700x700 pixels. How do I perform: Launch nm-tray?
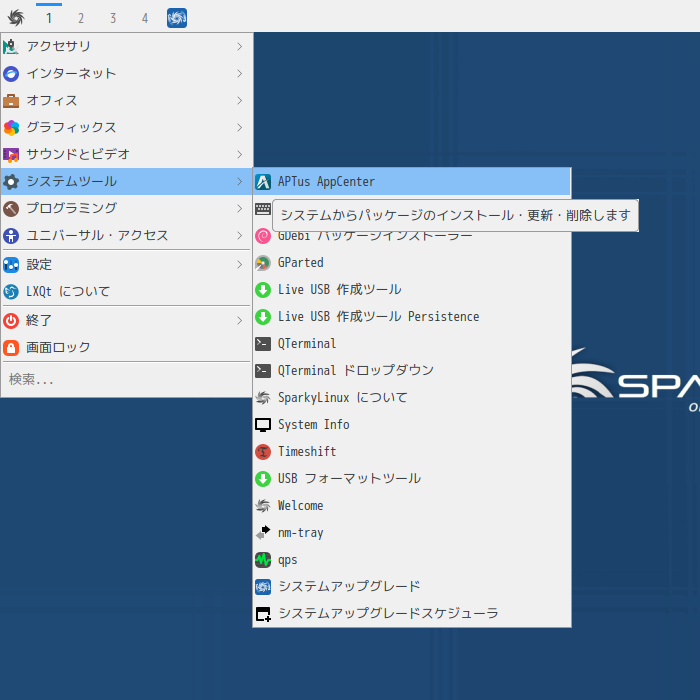tap(412, 533)
